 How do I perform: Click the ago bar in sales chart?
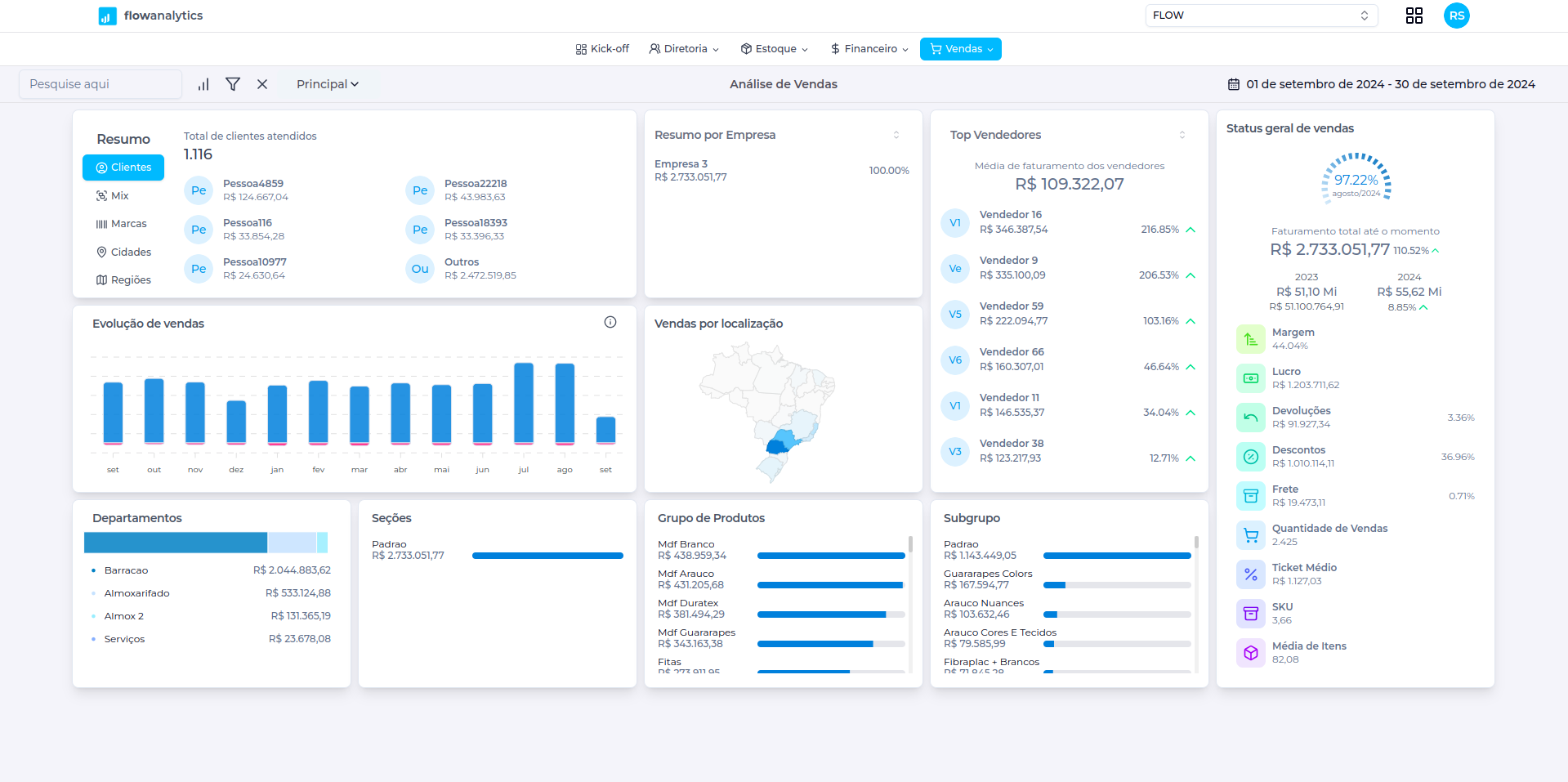point(565,404)
